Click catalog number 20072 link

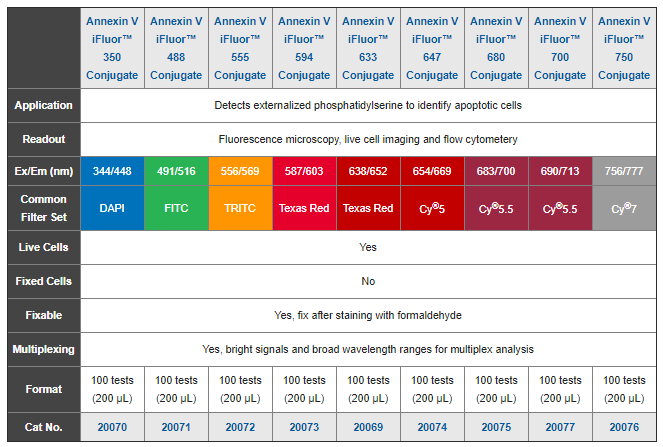coord(240,427)
